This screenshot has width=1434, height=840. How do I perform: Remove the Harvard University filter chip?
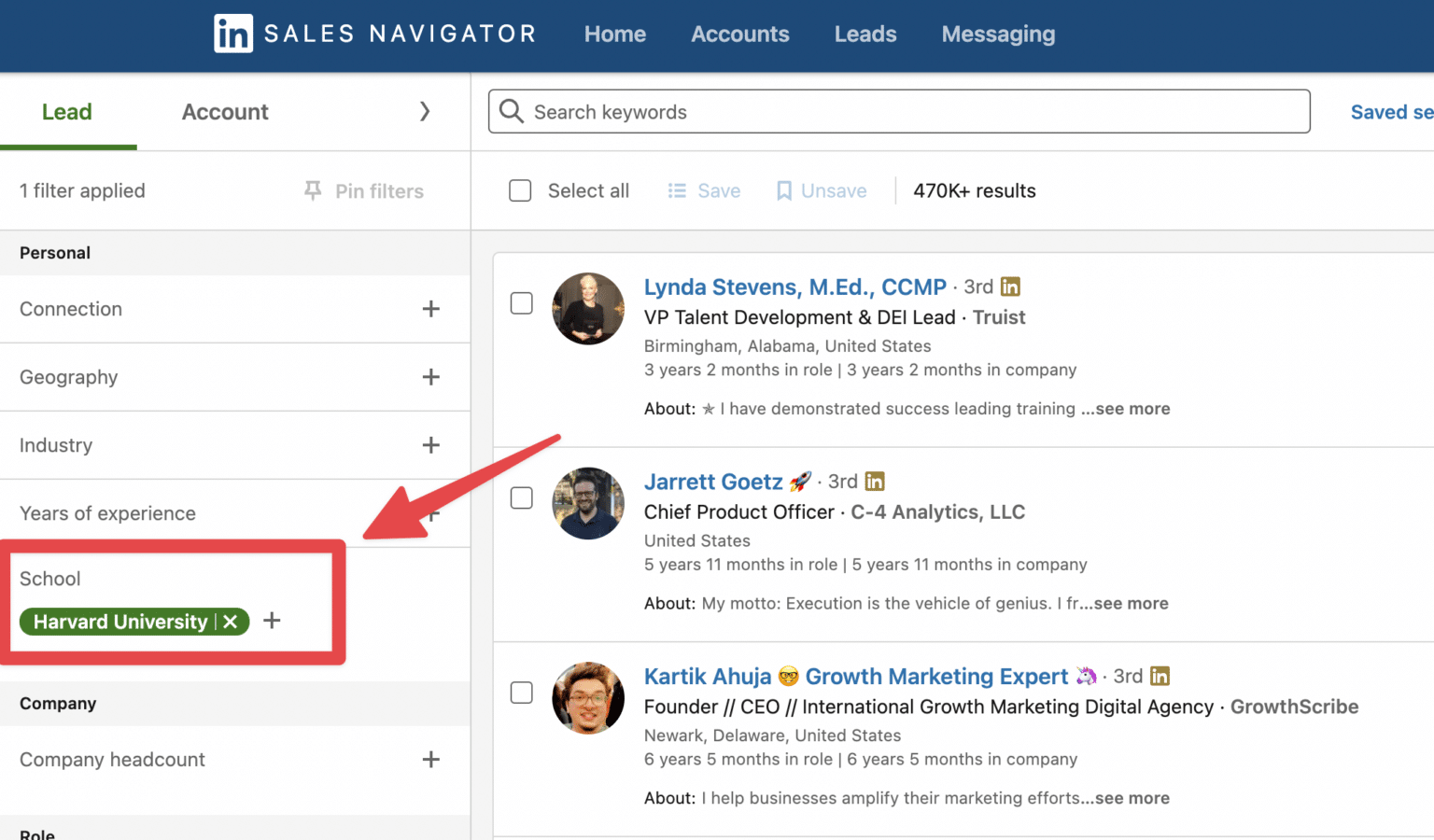230,621
